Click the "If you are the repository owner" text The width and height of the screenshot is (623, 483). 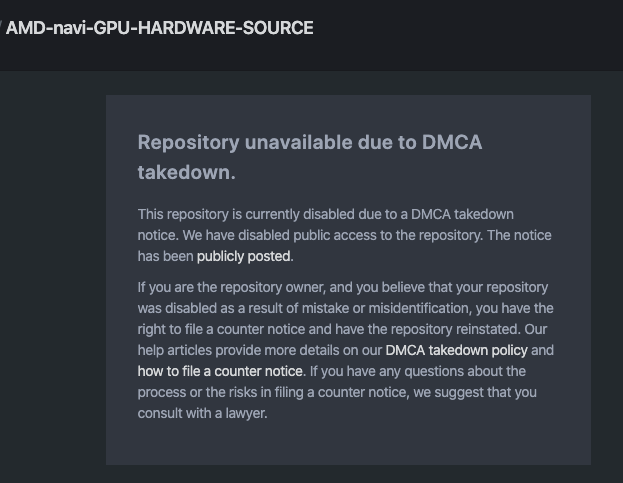tap(233, 288)
